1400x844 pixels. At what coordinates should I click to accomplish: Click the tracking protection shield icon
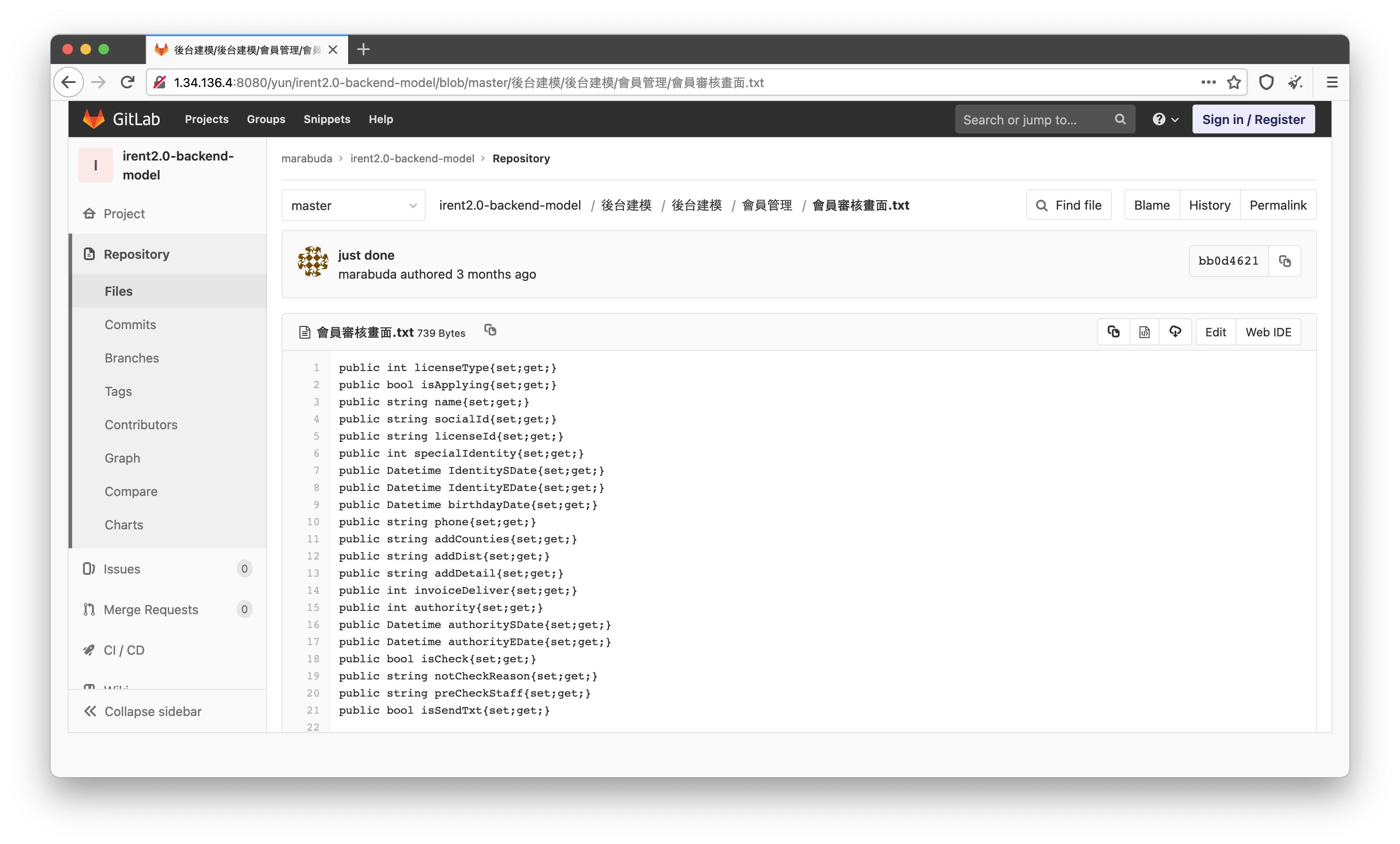pos(1266,83)
